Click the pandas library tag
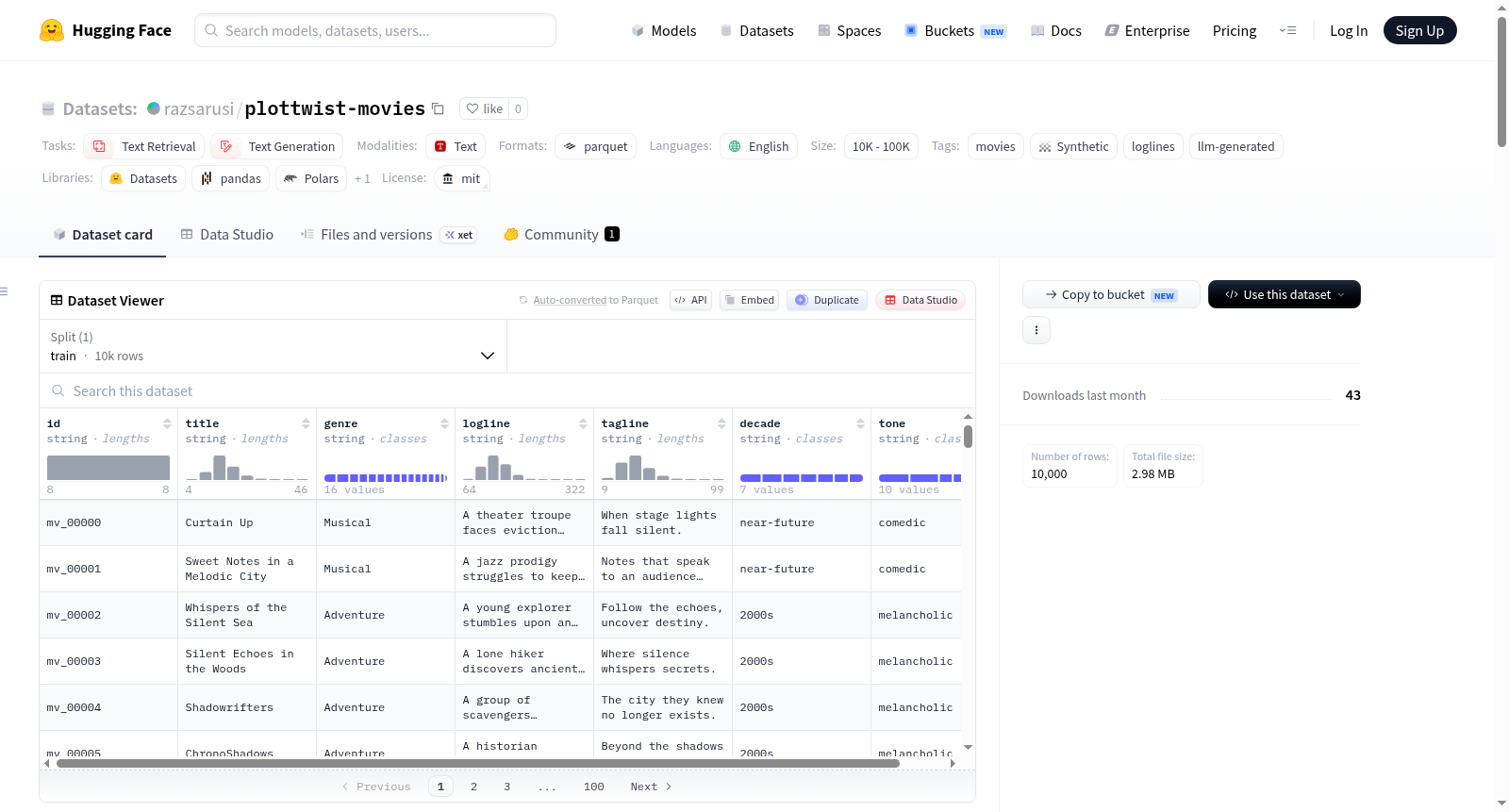1509x812 pixels. coord(231,178)
